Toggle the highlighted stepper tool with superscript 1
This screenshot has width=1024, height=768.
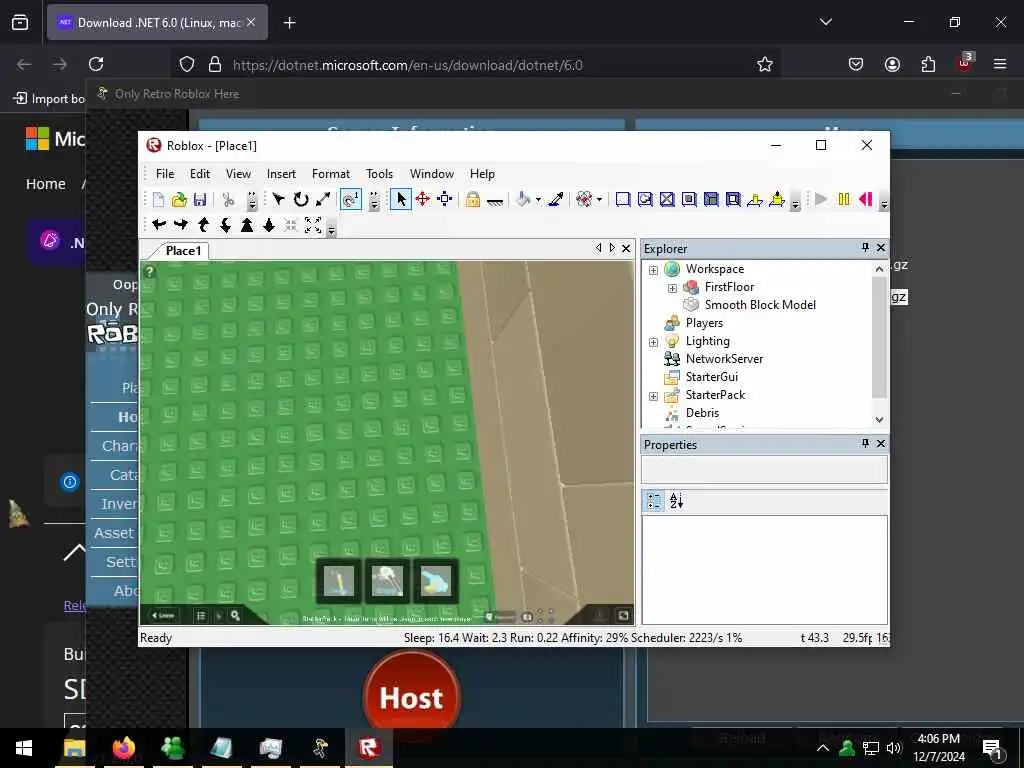pos(351,200)
